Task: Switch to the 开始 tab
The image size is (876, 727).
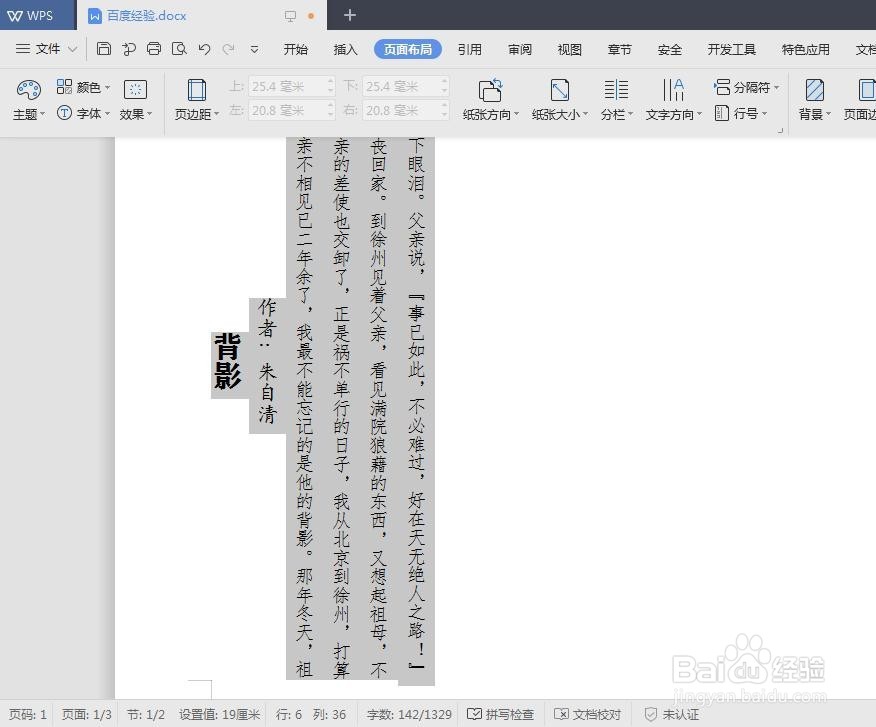Action: 296,49
